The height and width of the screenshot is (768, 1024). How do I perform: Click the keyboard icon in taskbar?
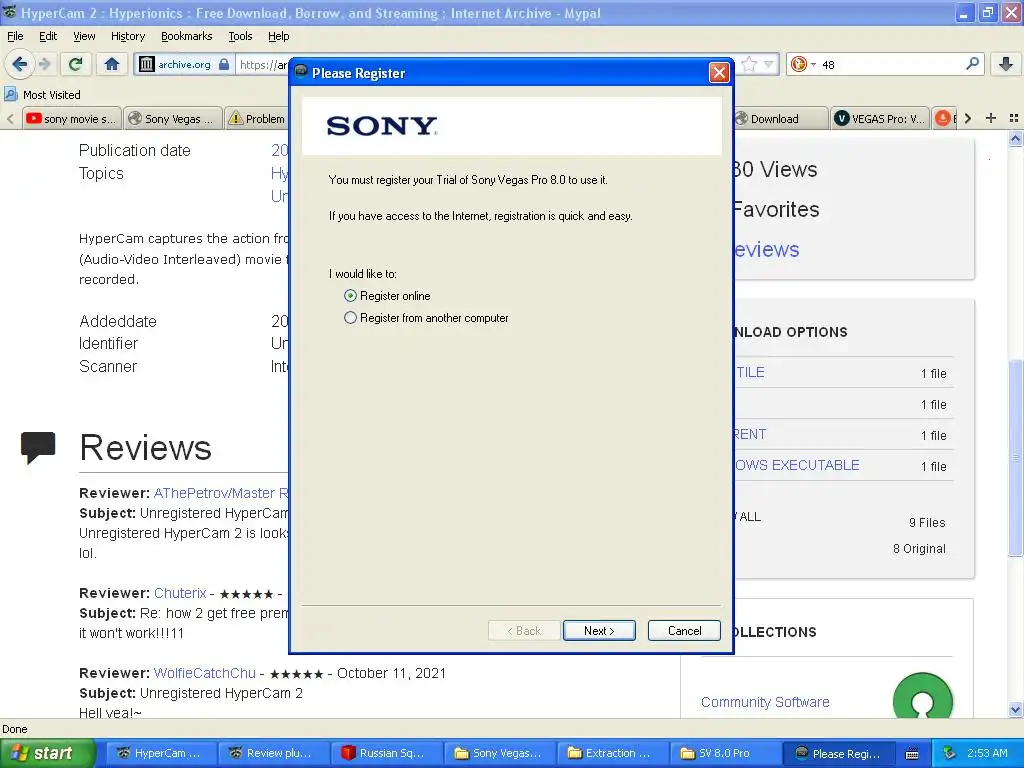click(x=912, y=754)
